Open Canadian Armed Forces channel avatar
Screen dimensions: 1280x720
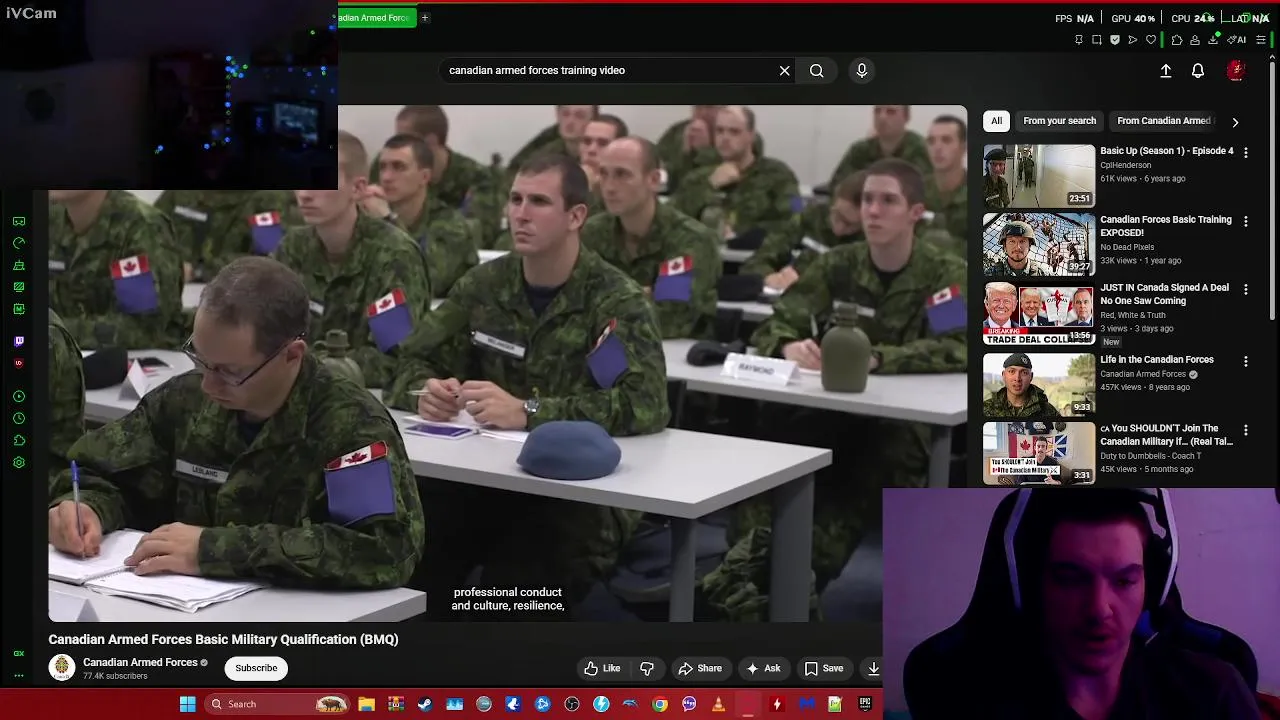tap(62, 667)
